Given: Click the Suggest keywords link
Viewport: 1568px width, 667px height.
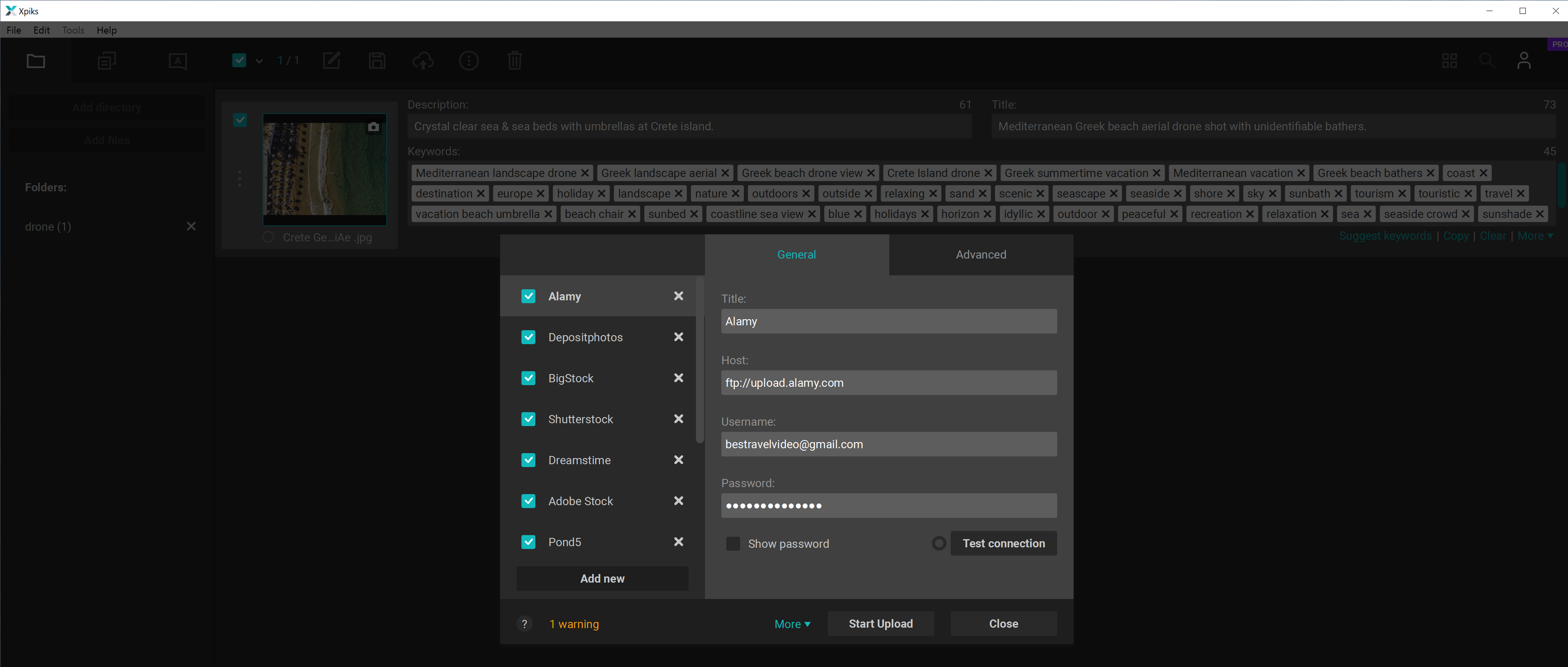Looking at the screenshot, I should (x=1385, y=236).
